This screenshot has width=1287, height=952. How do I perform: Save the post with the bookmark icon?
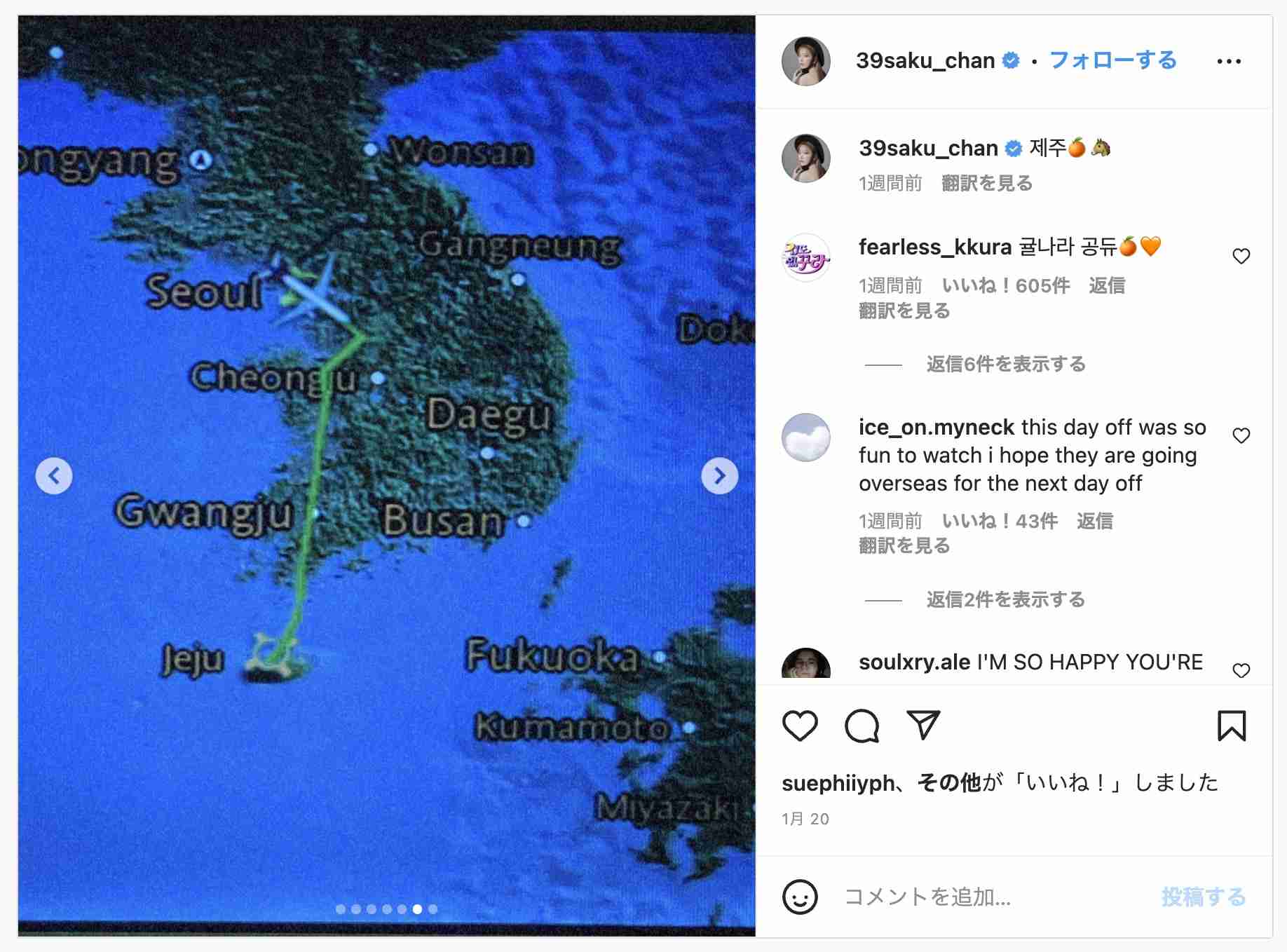(1232, 726)
